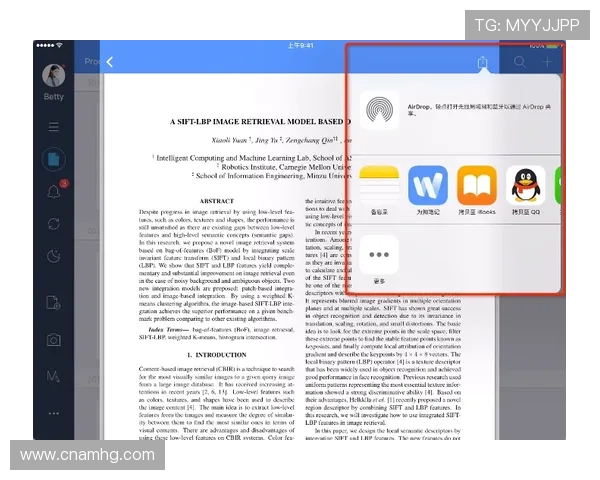Open the camera icon in sidebar

[54, 340]
